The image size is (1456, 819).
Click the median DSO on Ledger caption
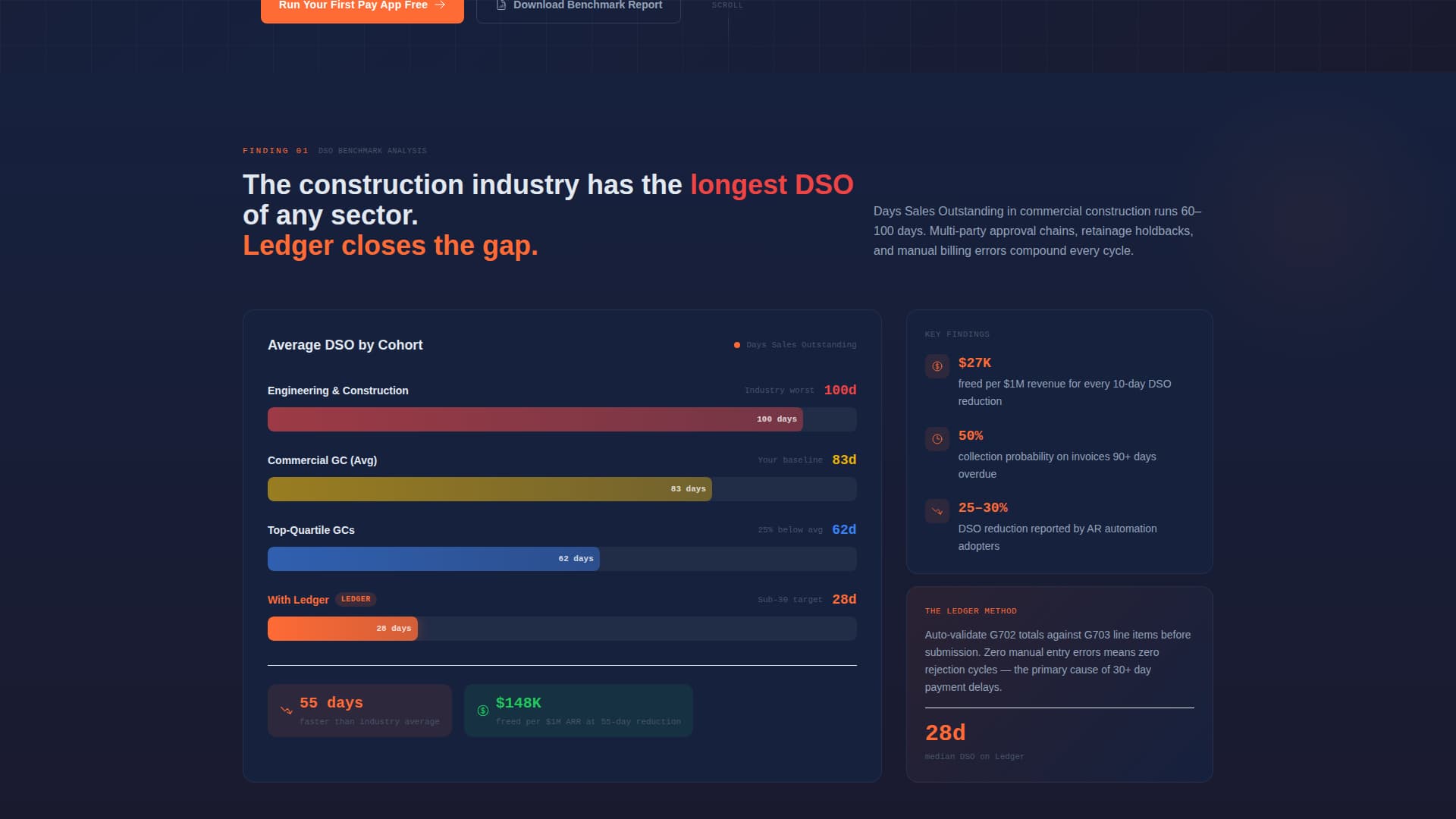coord(974,757)
